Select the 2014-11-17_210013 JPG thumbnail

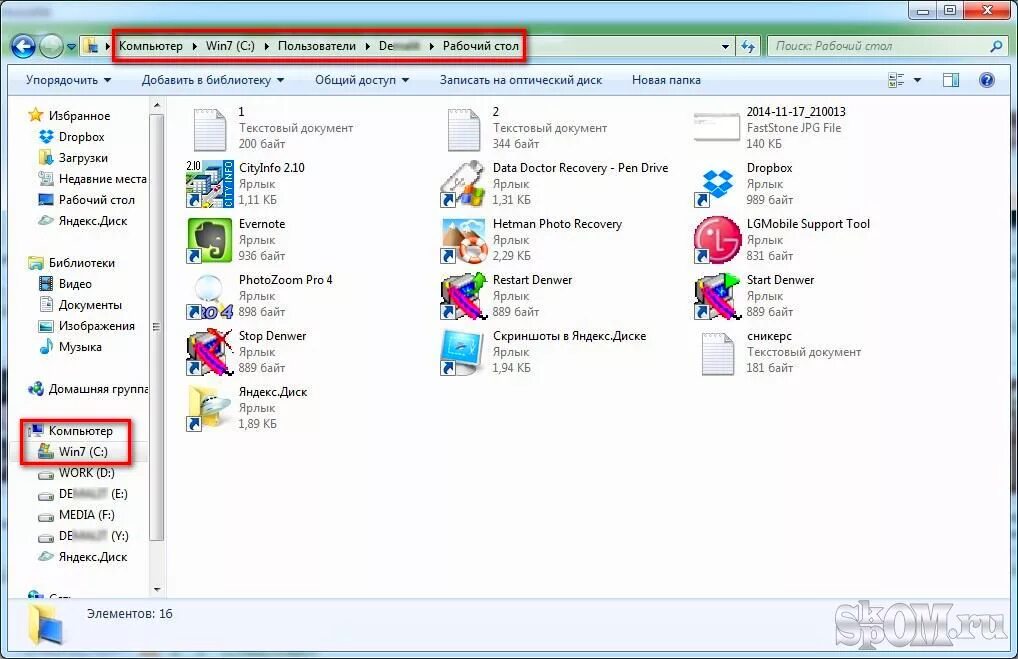point(717,127)
